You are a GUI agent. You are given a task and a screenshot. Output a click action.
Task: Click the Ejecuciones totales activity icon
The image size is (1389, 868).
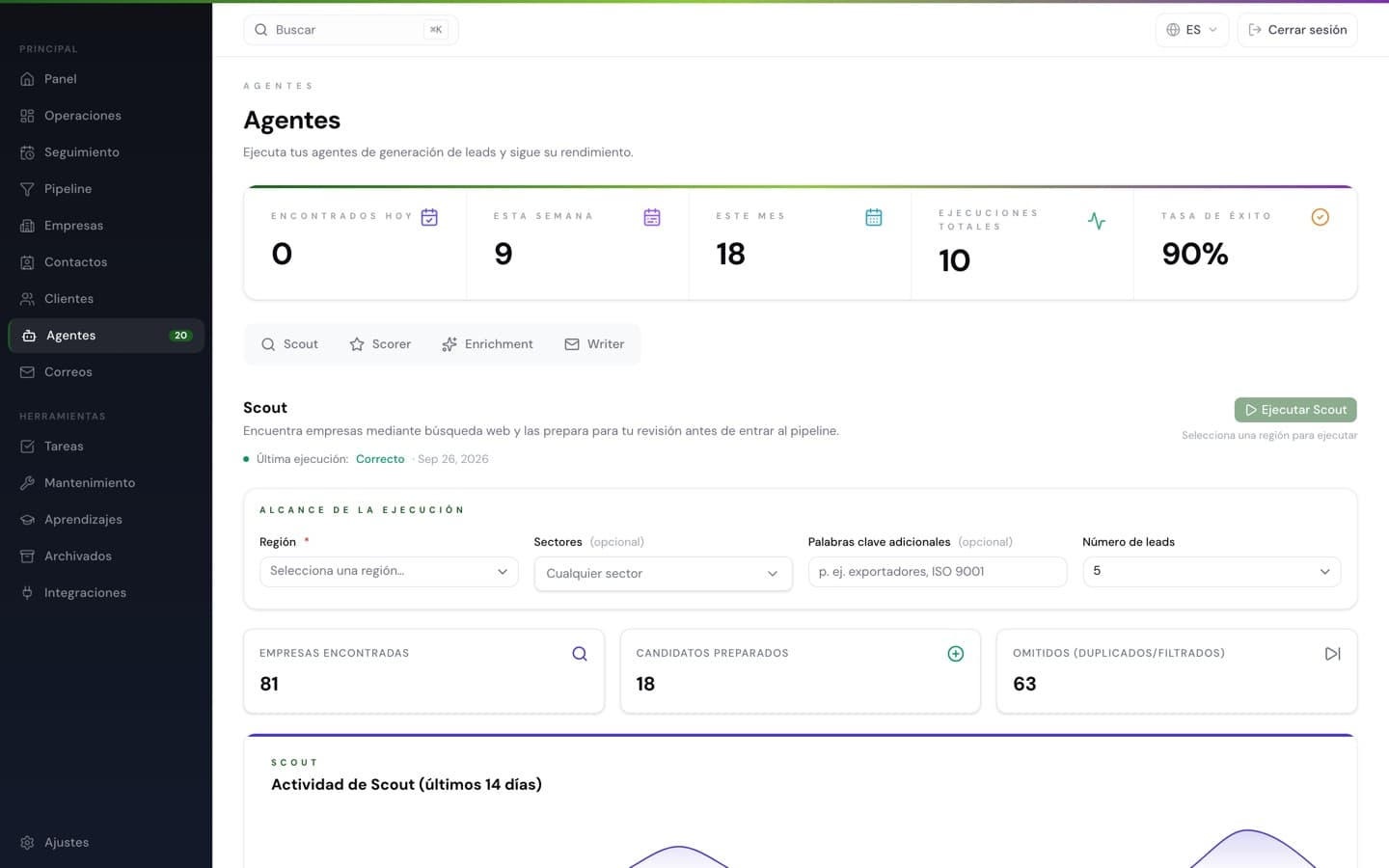[x=1097, y=221]
